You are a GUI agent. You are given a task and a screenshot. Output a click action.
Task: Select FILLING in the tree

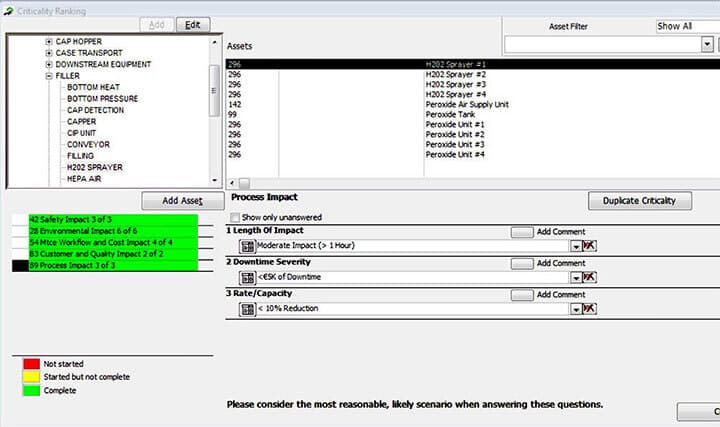80,156
